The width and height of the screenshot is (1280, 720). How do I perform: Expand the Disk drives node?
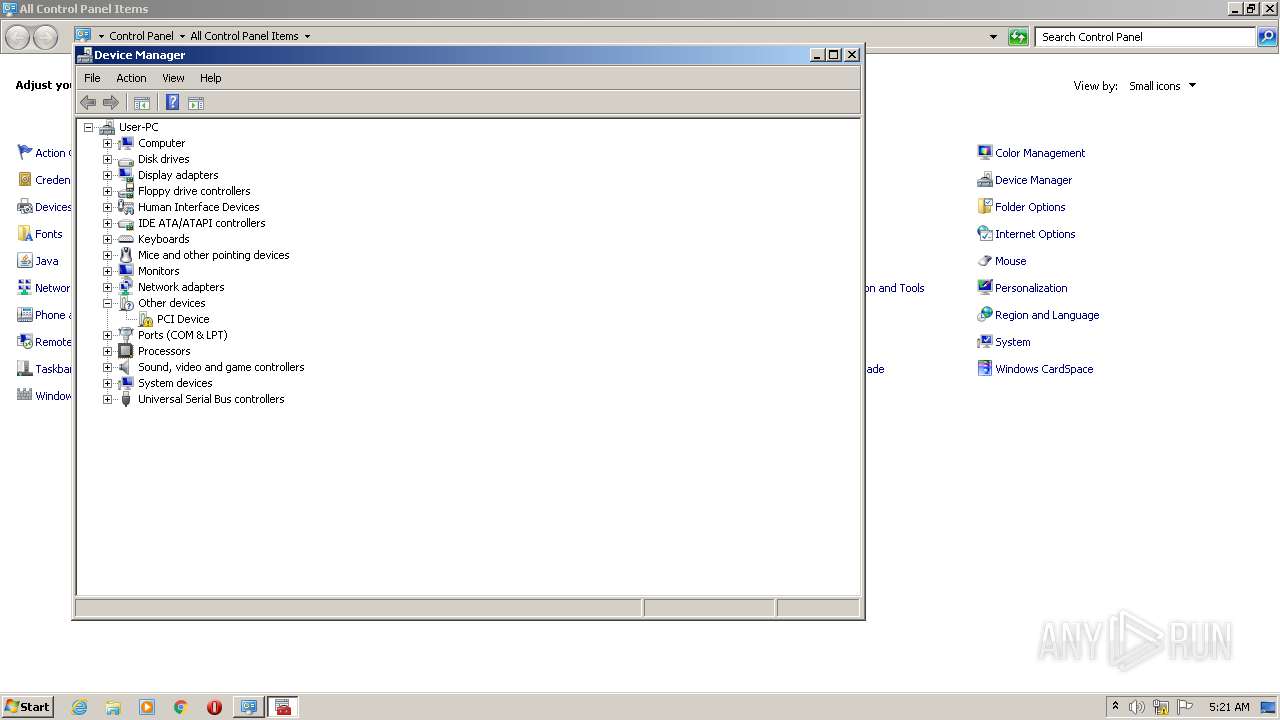click(x=108, y=159)
